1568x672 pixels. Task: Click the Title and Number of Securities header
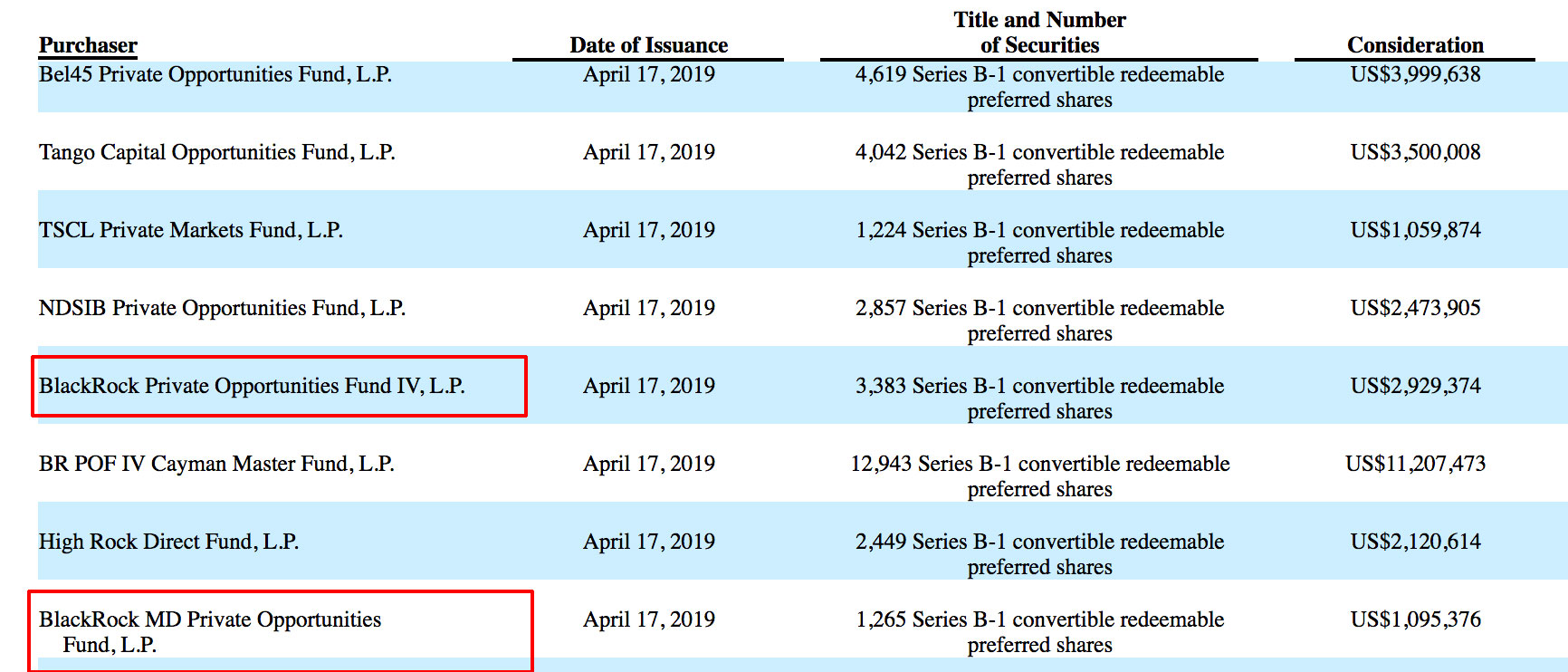(1039, 33)
